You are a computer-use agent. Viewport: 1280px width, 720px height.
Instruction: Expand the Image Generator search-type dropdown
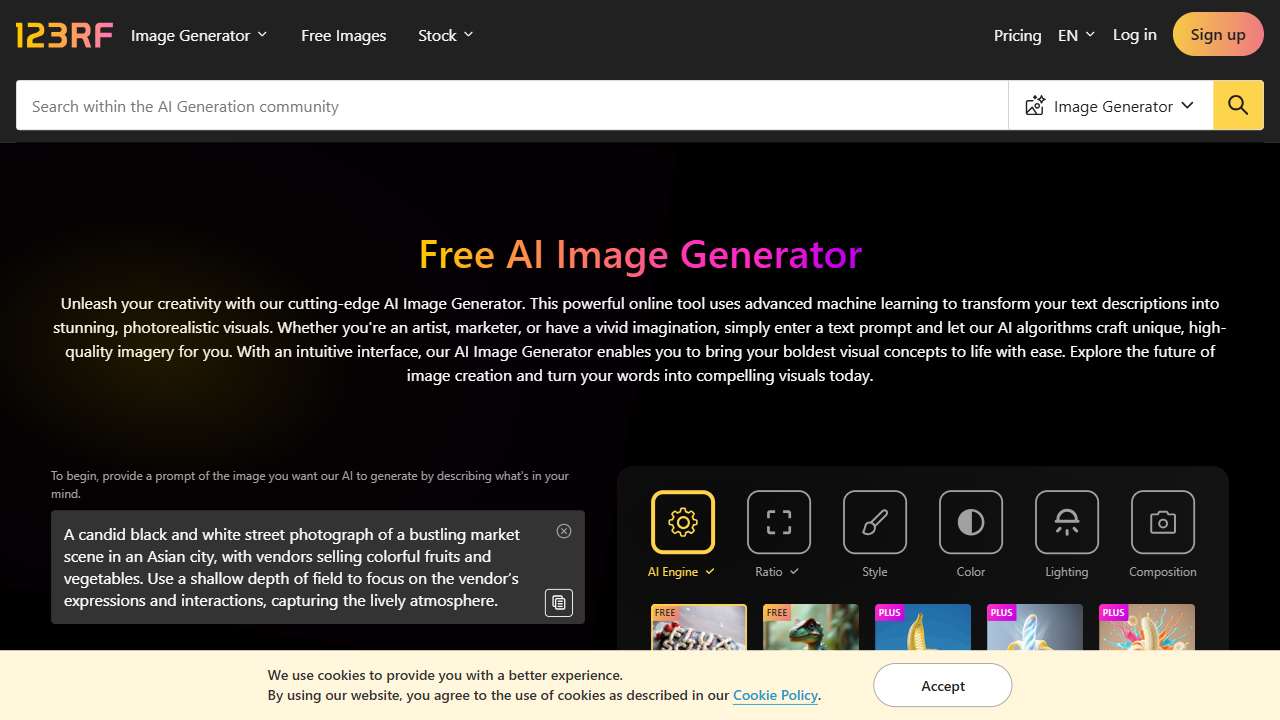[x=1110, y=106]
